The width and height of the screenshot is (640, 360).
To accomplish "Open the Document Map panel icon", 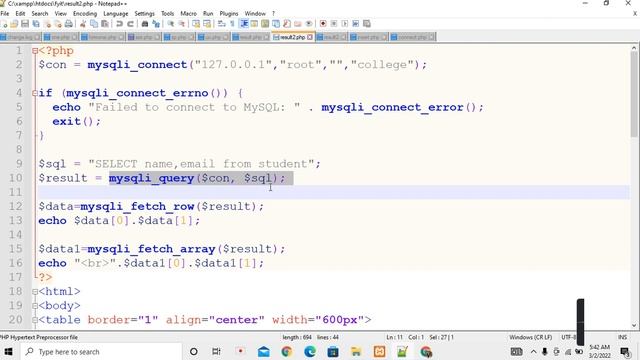I will 265,24.
